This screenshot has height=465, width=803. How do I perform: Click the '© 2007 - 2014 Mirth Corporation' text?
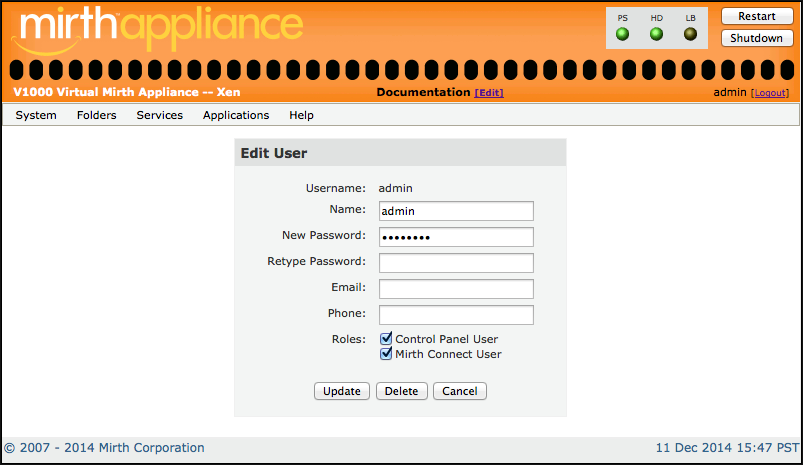pos(104,448)
